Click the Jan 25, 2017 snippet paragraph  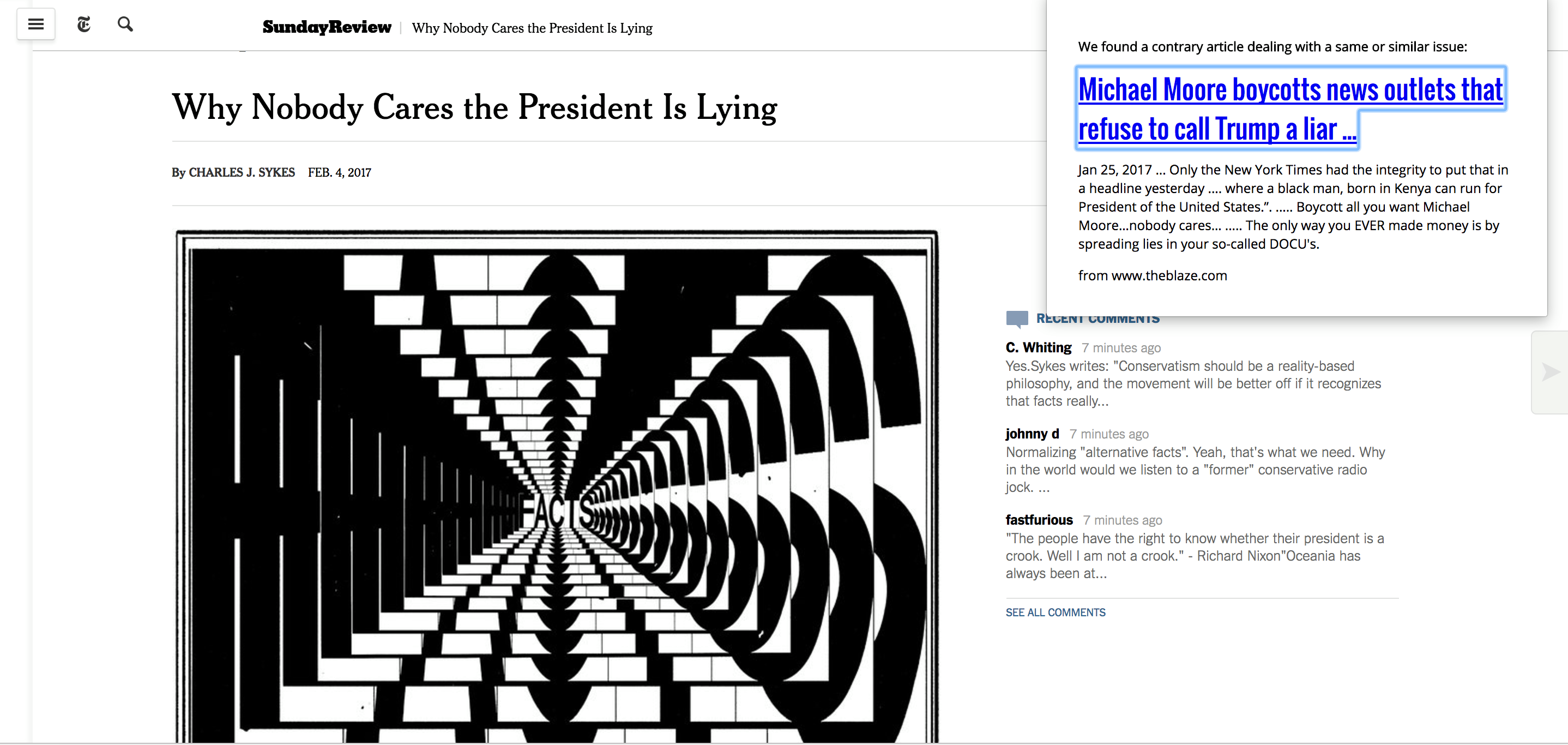(1293, 207)
